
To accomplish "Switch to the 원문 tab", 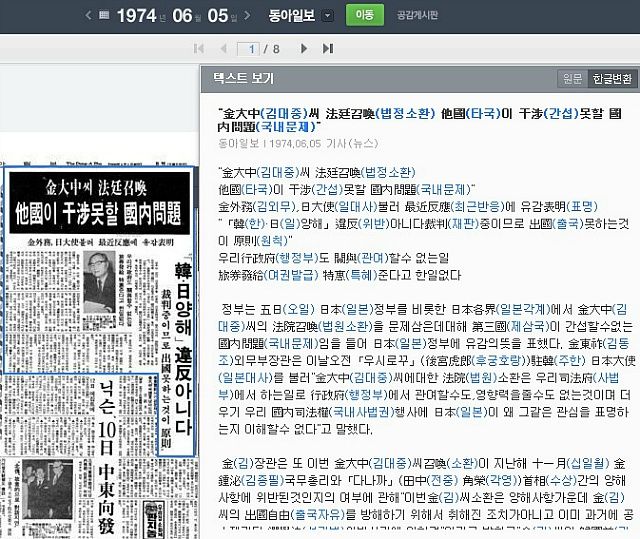I will tap(572, 78).
